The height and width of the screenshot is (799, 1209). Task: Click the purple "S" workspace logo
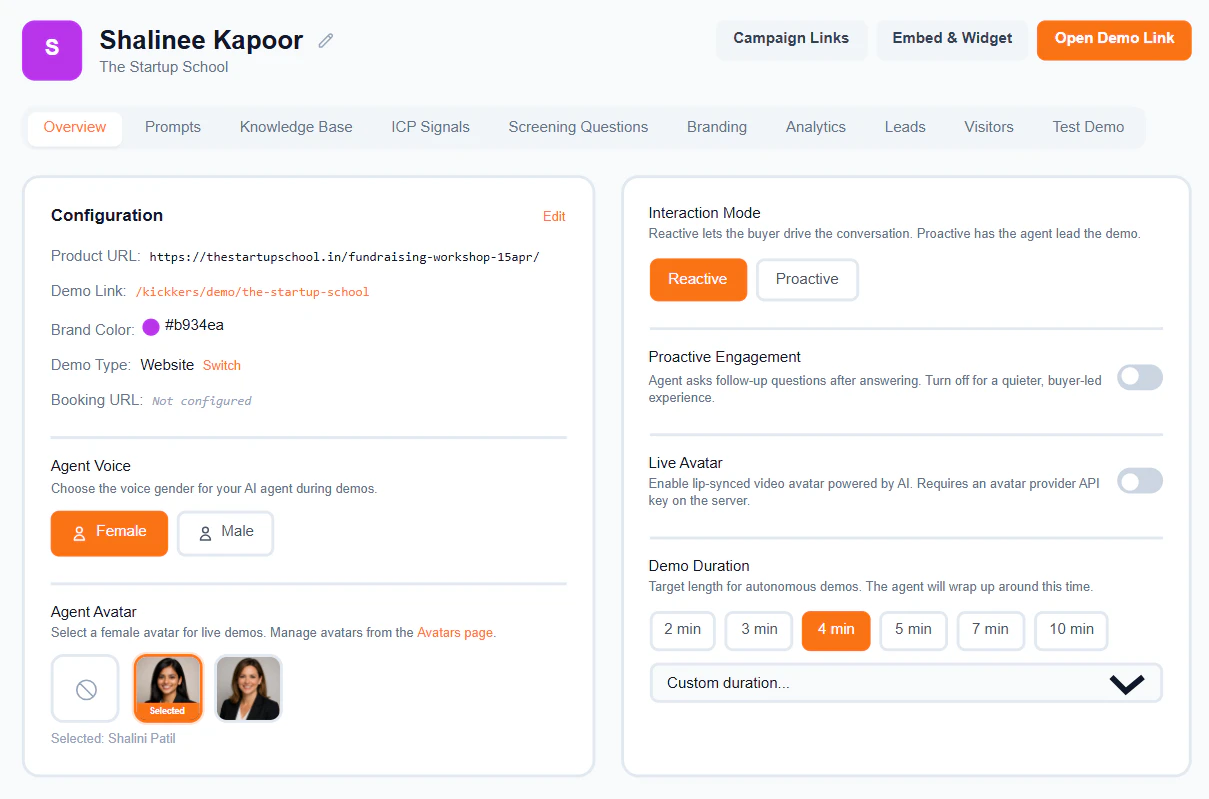[51, 50]
